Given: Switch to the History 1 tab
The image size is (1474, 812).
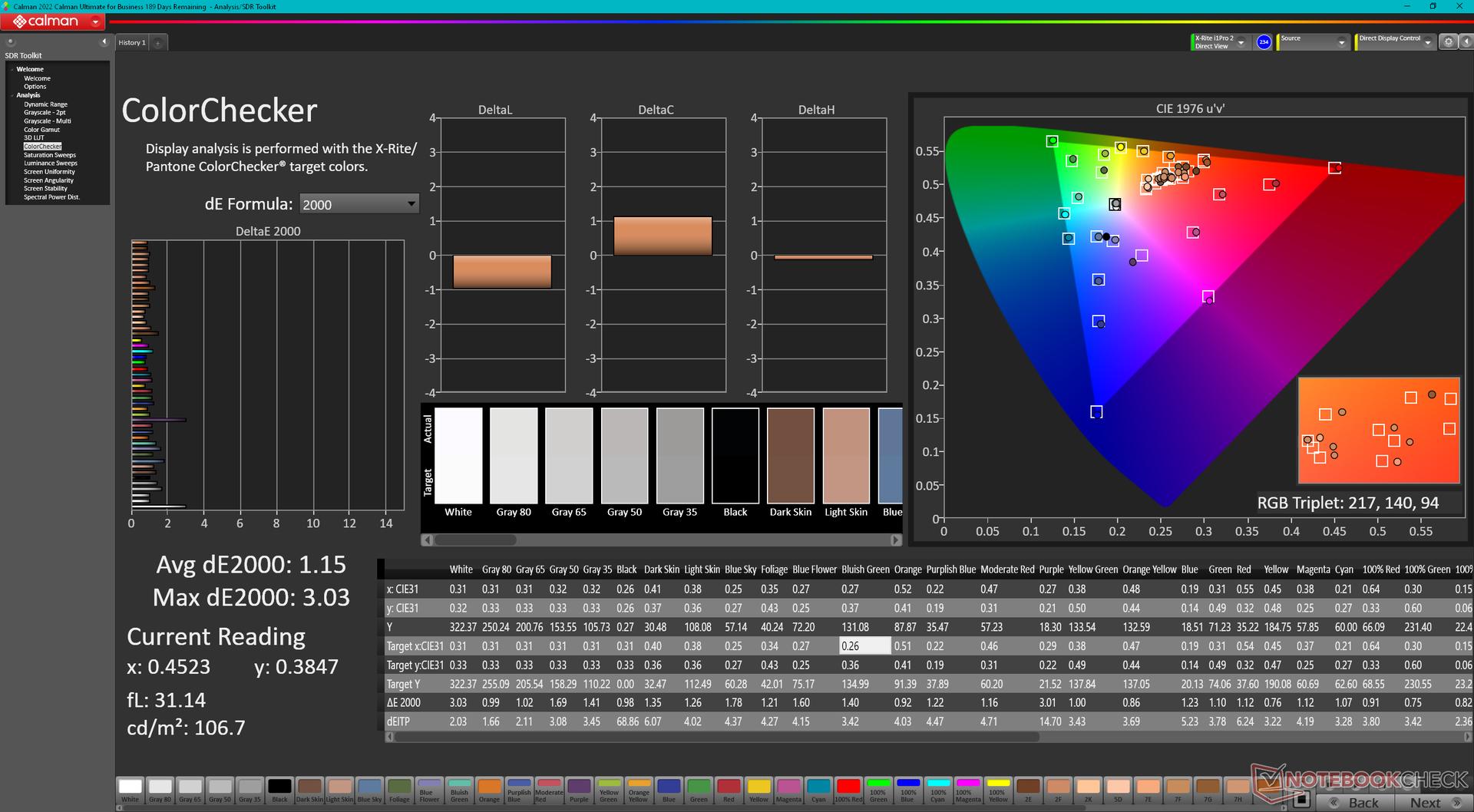Looking at the screenshot, I should click(131, 43).
